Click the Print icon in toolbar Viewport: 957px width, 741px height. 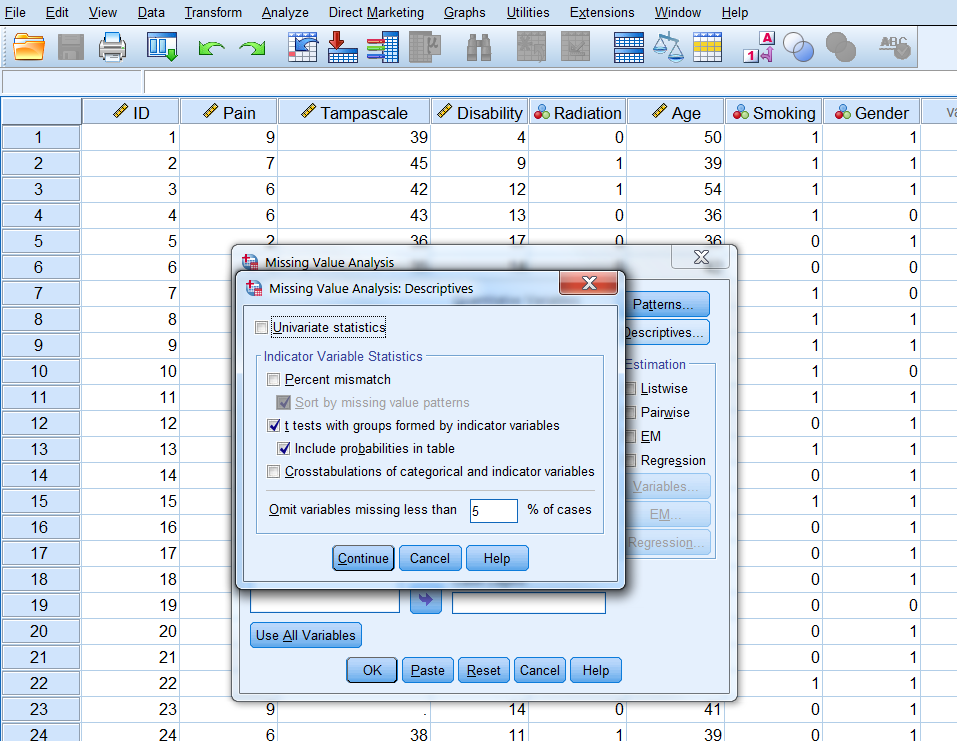point(112,46)
